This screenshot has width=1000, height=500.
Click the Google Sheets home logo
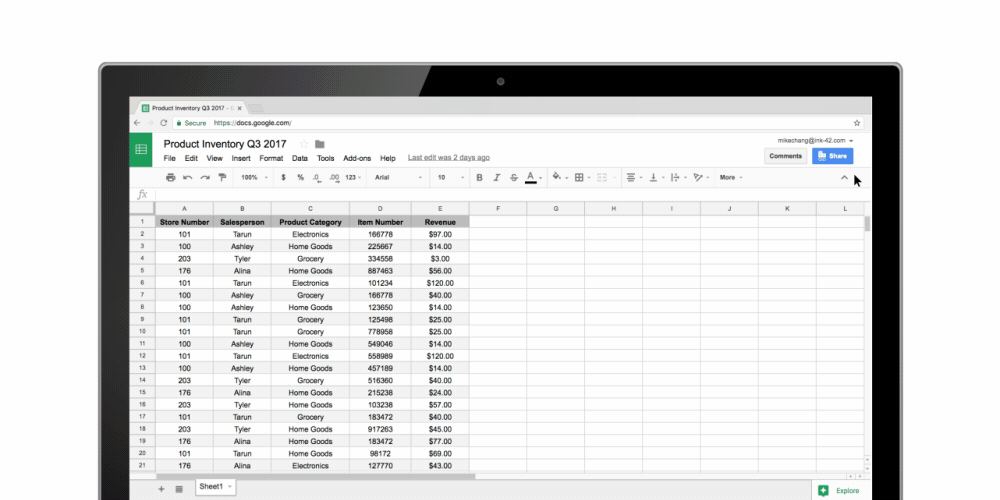coord(141,149)
